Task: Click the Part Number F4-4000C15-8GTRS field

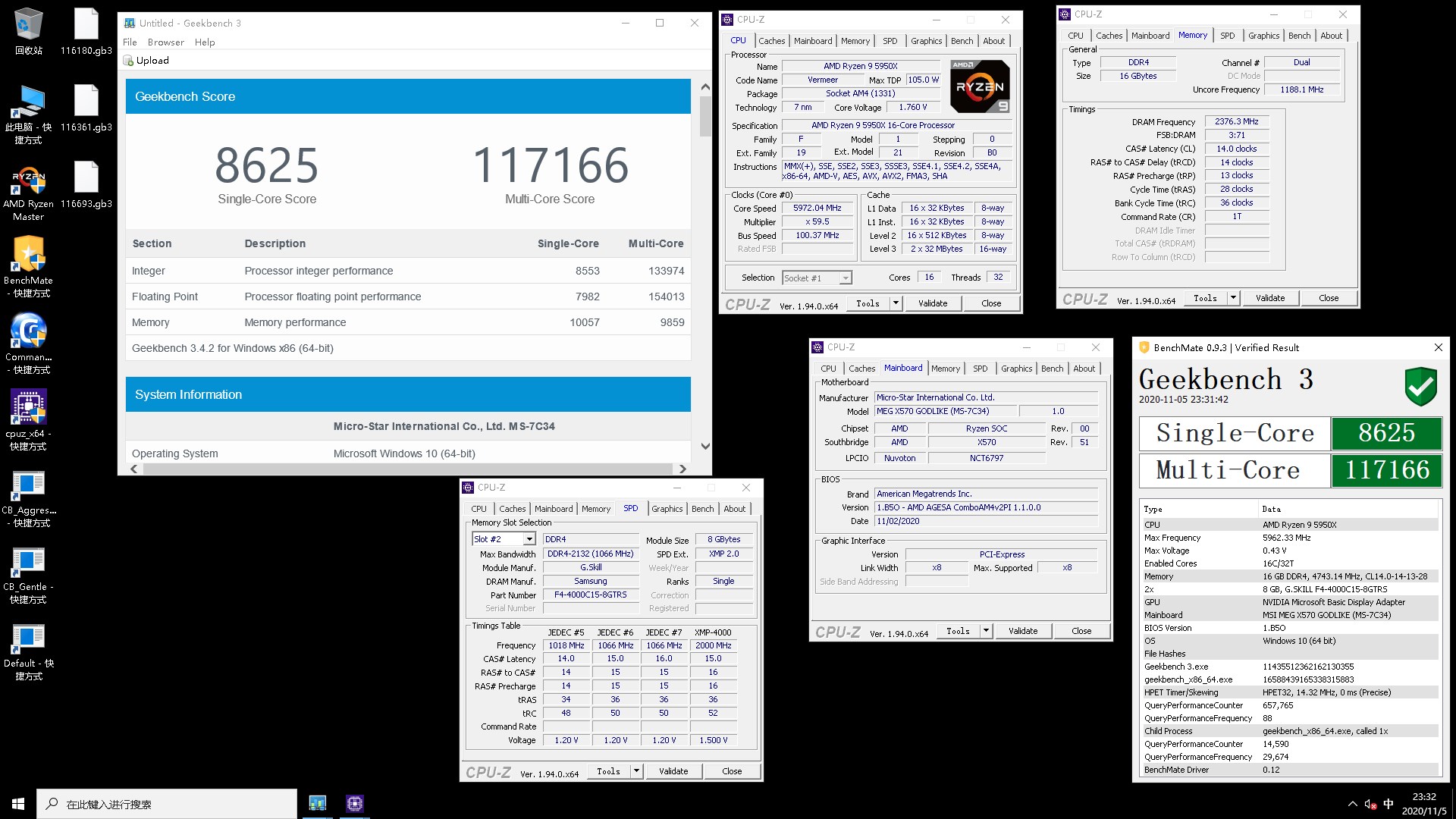Action: coord(590,595)
